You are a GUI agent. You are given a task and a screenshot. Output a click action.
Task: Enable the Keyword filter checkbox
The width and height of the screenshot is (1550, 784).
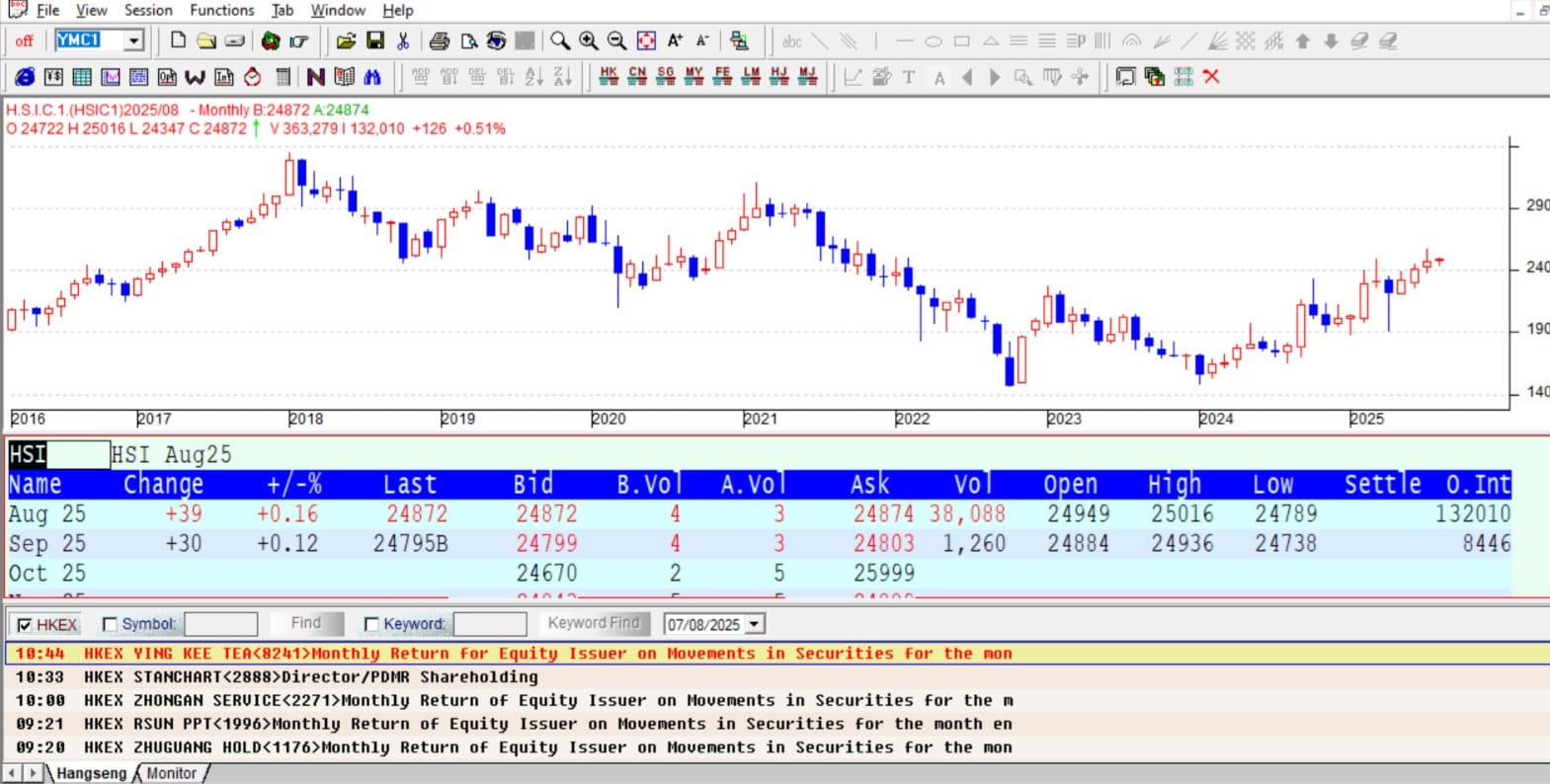pyautogui.click(x=371, y=624)
